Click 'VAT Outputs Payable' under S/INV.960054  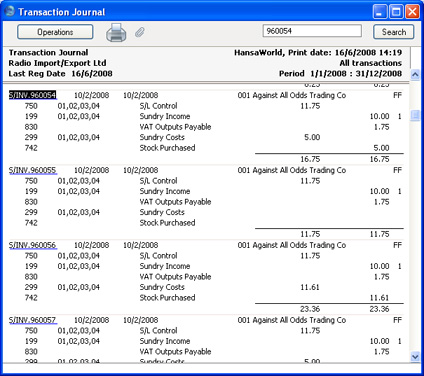pyautogui.click(x=175, y=127)
